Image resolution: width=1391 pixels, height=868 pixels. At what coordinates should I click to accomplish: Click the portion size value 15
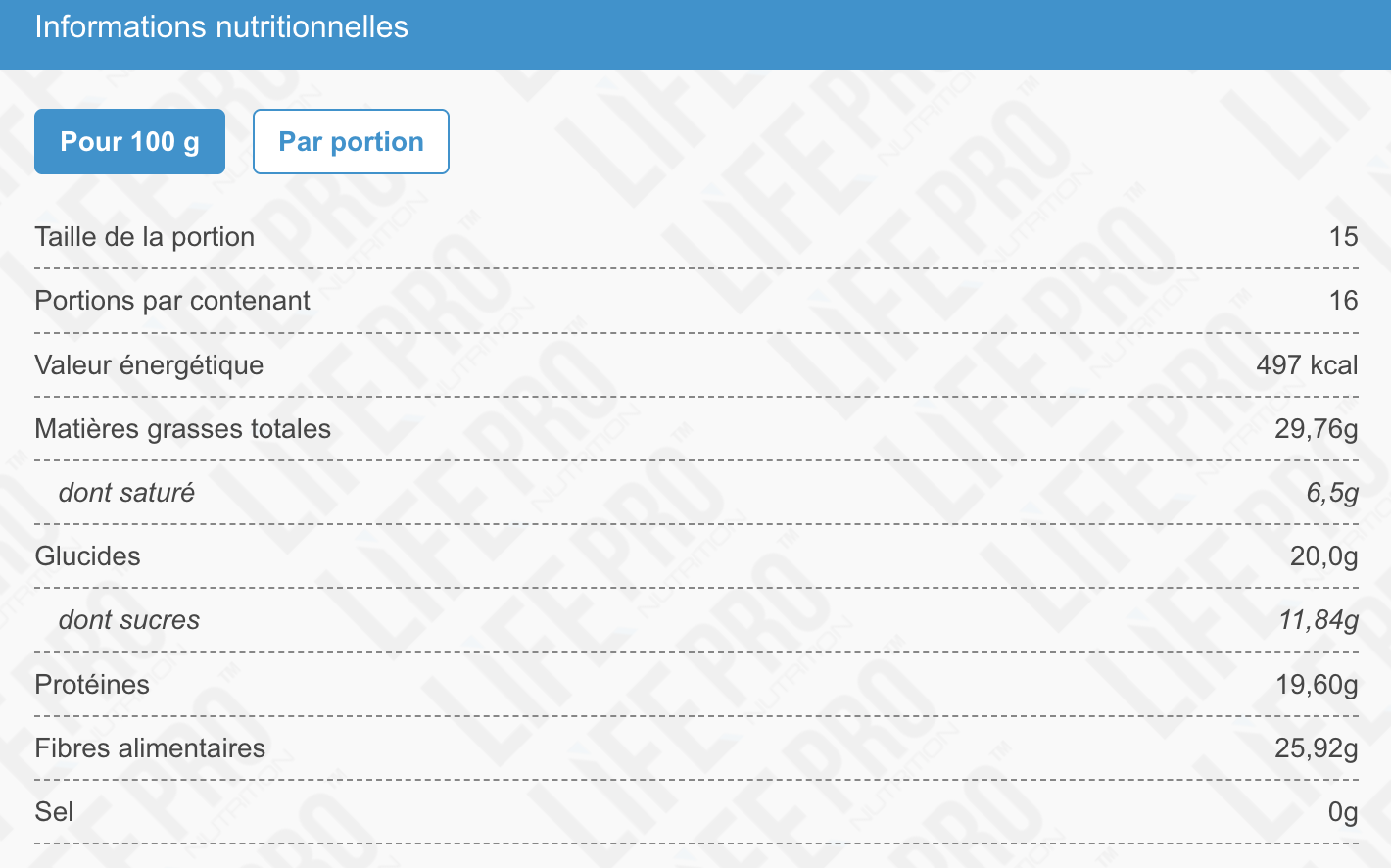pos(1343,237)
